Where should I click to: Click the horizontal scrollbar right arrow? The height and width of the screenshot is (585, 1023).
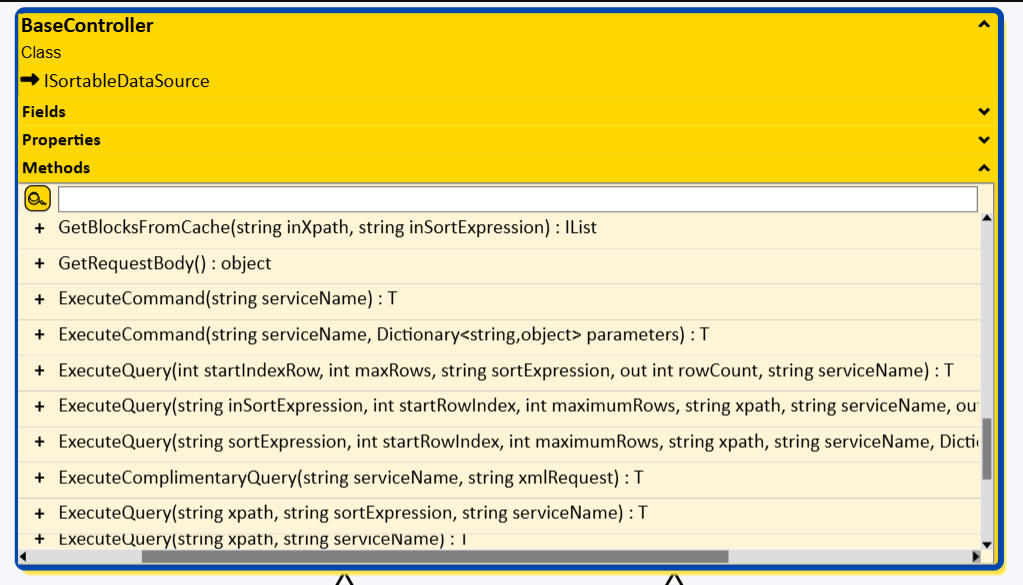click(976, 557)
